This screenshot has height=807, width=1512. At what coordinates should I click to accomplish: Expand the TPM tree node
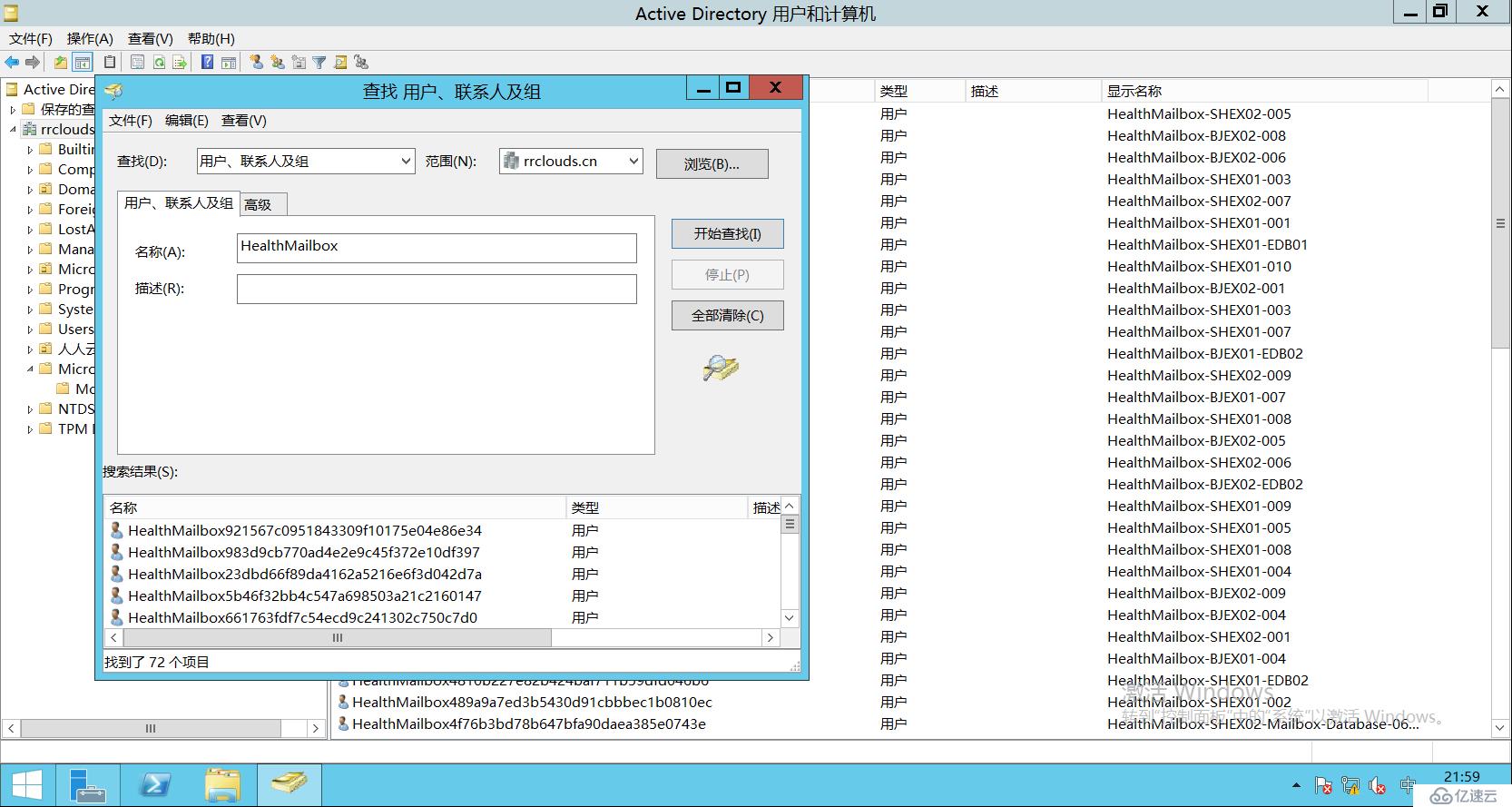pos(29,429)
